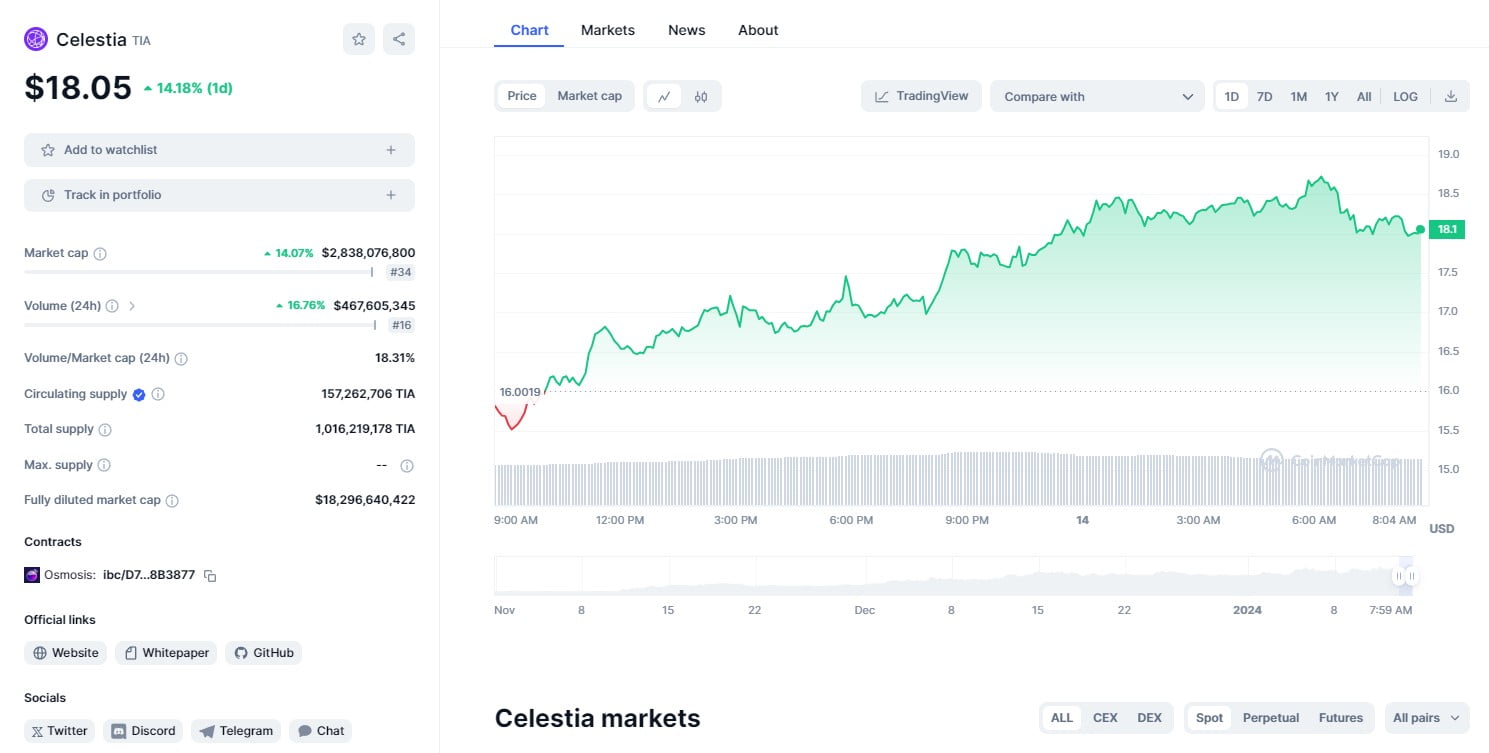Open TradingView chart button
The width and height of the screenshot is (1489, 753).
coord(921,96)
